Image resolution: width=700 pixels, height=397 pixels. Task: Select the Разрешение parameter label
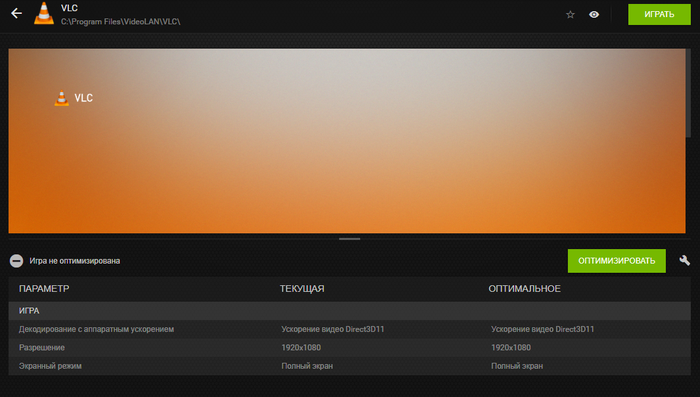[x=42, y=347]
